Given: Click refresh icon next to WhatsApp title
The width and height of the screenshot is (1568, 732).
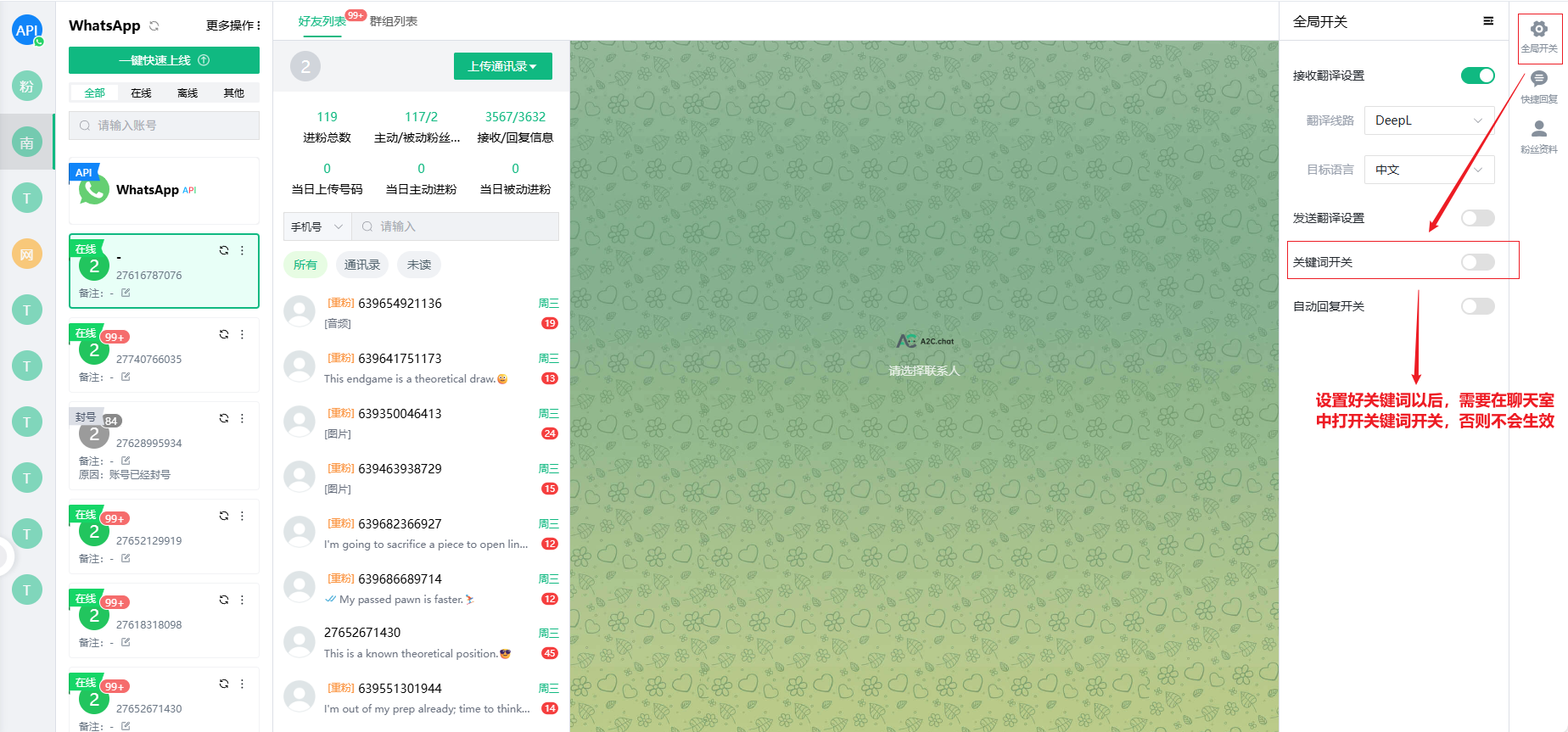Looking at the screenshot, I should [154, 25].
